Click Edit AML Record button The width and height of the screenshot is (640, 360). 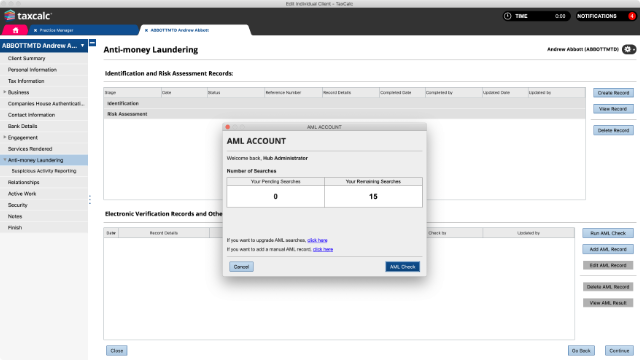[x=608, y=265]
